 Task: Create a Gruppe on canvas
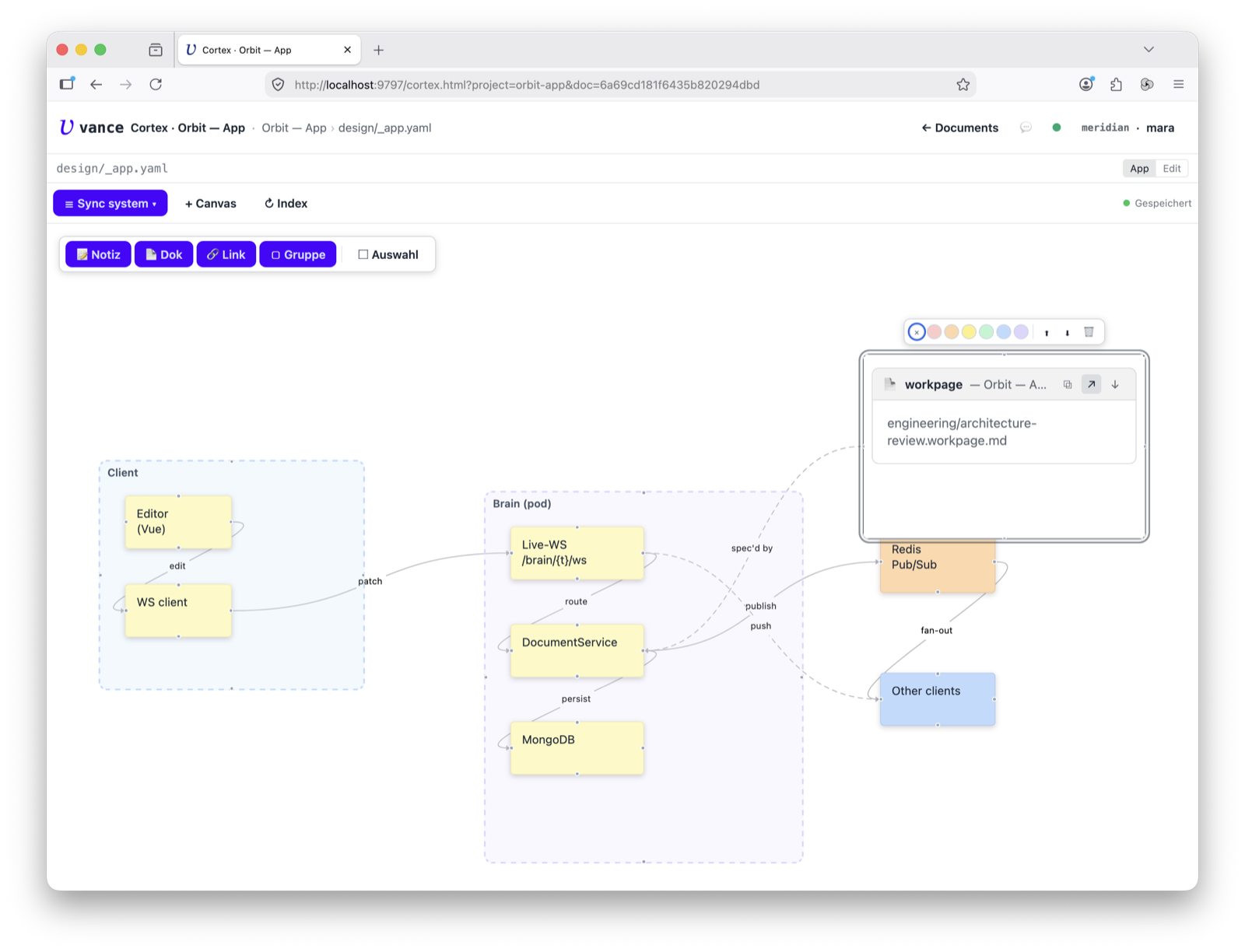[x=298, y=254]
